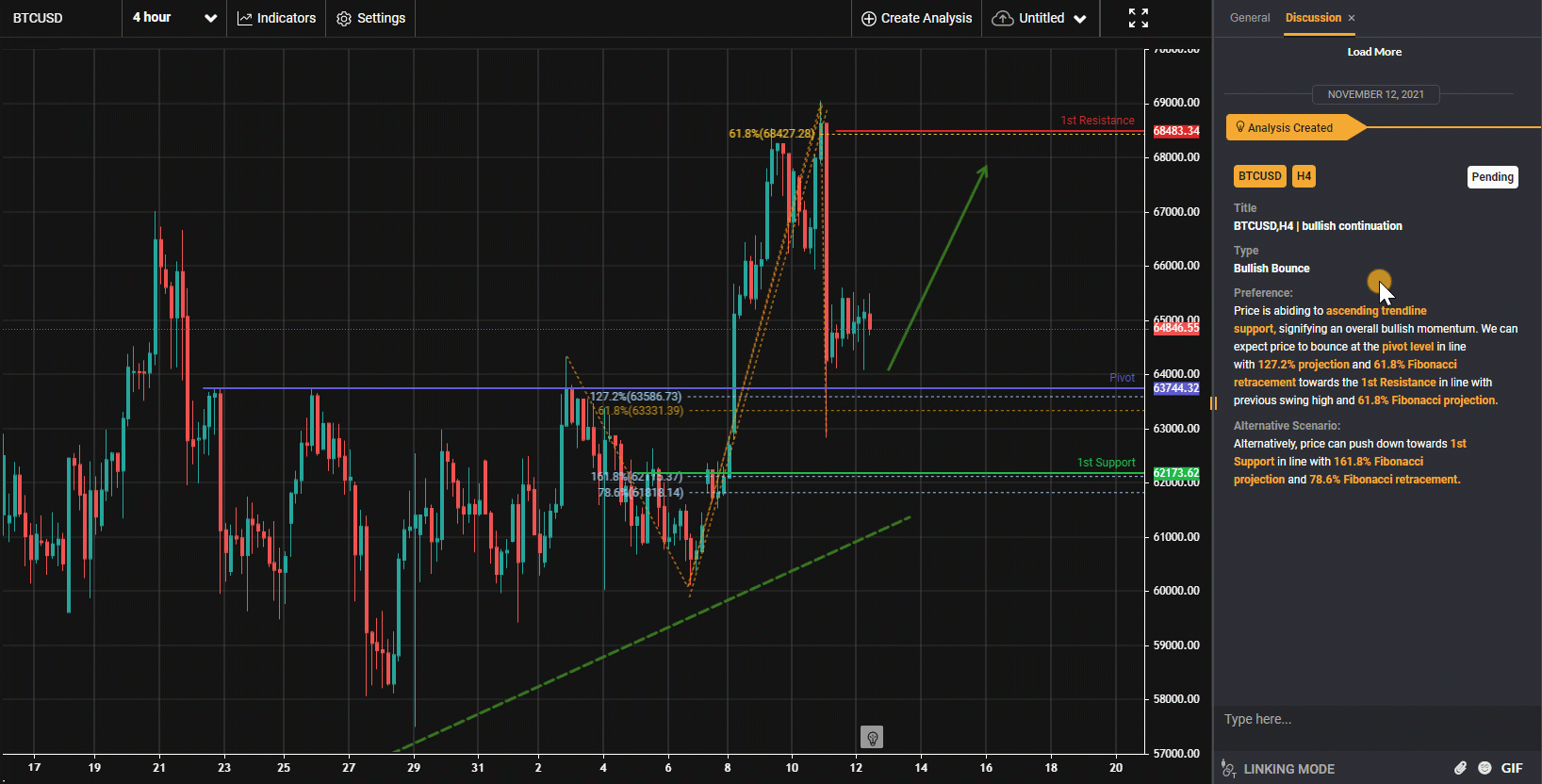Click the 61.8%(68427.28) Fibonacci label

pyautogui.click(x=771, y=134)
